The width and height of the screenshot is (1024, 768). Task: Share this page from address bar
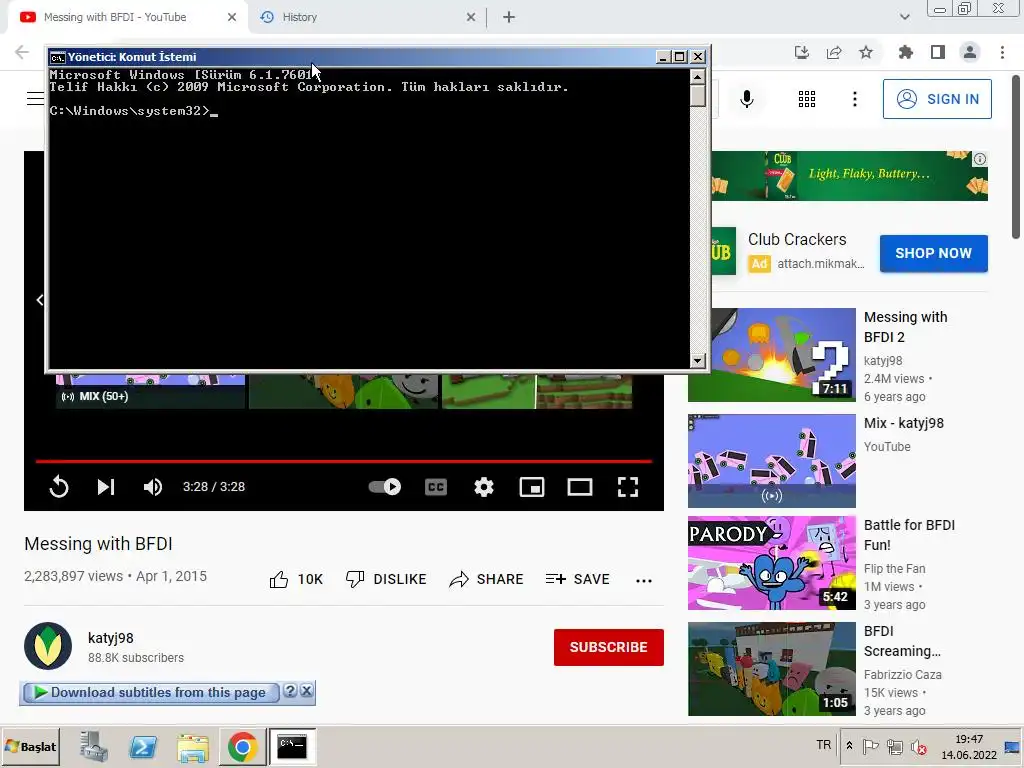(834, 52)
